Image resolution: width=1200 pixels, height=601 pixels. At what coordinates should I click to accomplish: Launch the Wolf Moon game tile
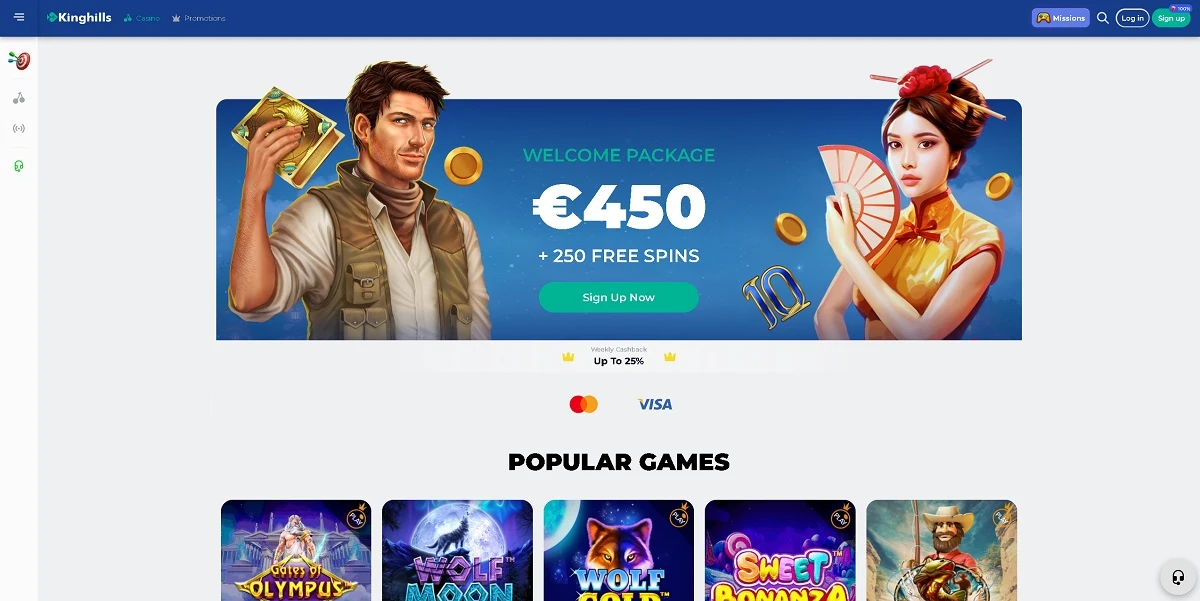pyautogui.click(x=457, y=550)
